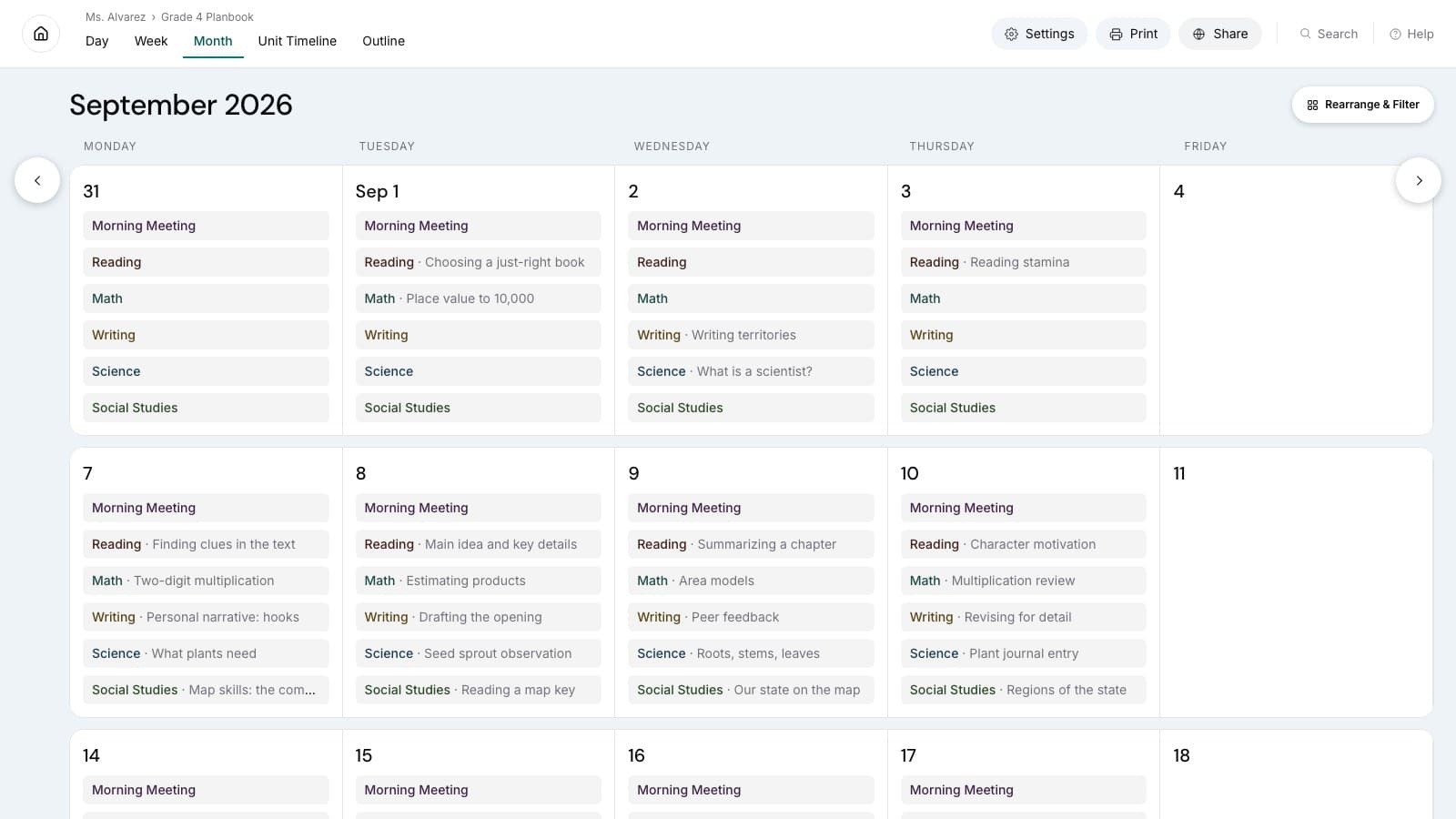The width and height of the screenshot is (1456, 819).
Task: Open Science: What plants need
Action: pyautogui.click(x=206, y=653)
